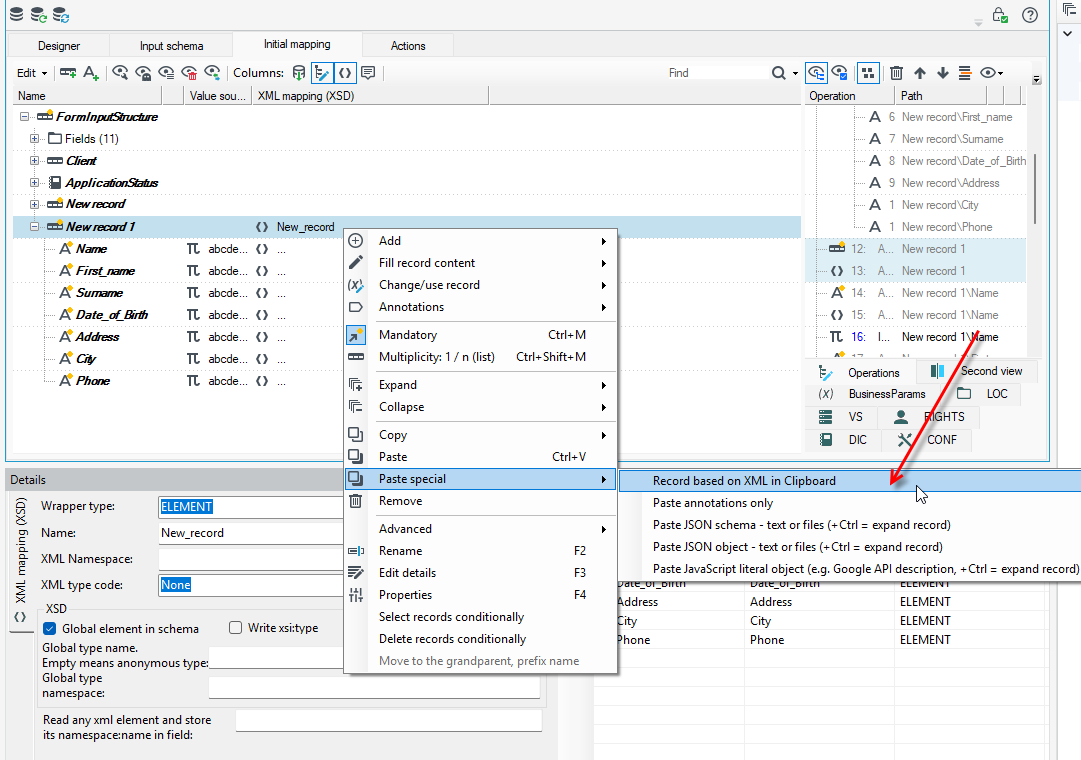
Task: Click the add text field icon
Action: coord(91,72)
